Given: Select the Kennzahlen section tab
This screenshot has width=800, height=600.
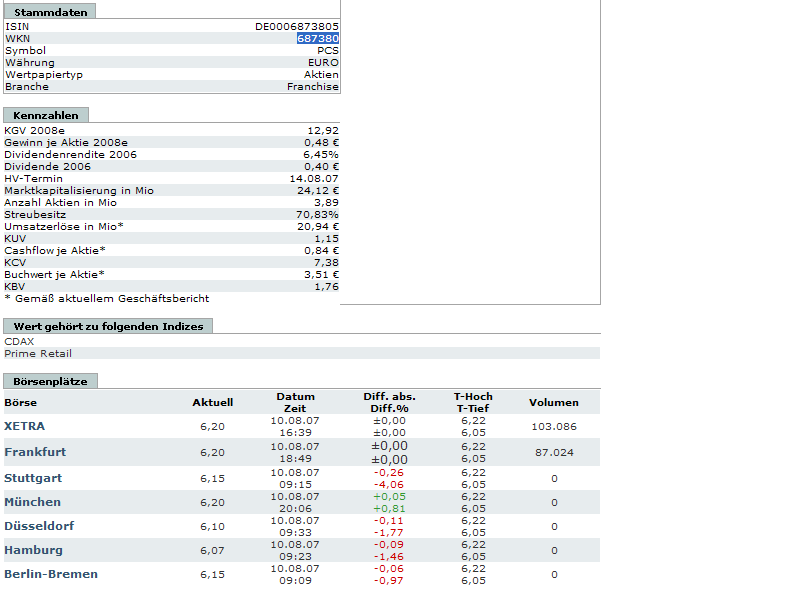Looking at the screenshot, I should [x=46, y=115].
